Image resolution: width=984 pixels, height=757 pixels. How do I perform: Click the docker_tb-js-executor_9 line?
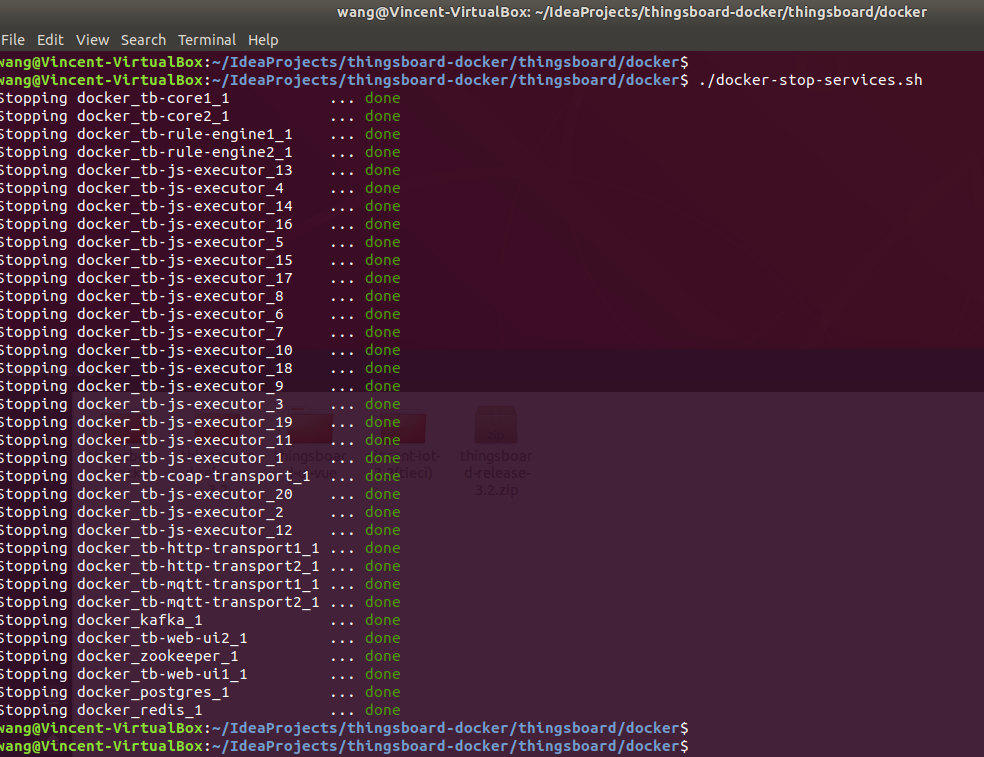(x=200, y=386)
